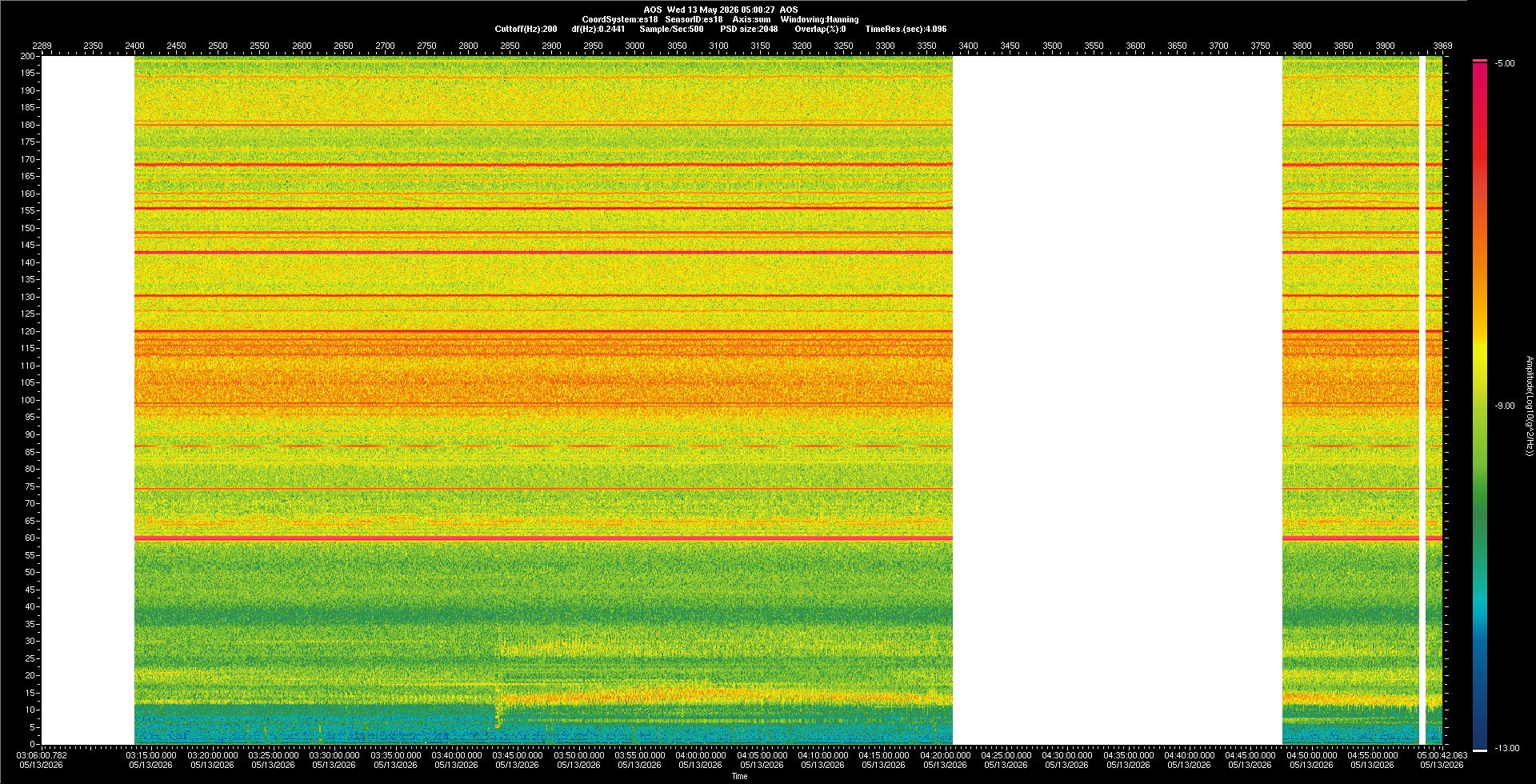
Task: Select the -9.00 colorbar midpoint label
Action: click(1505, 406)
